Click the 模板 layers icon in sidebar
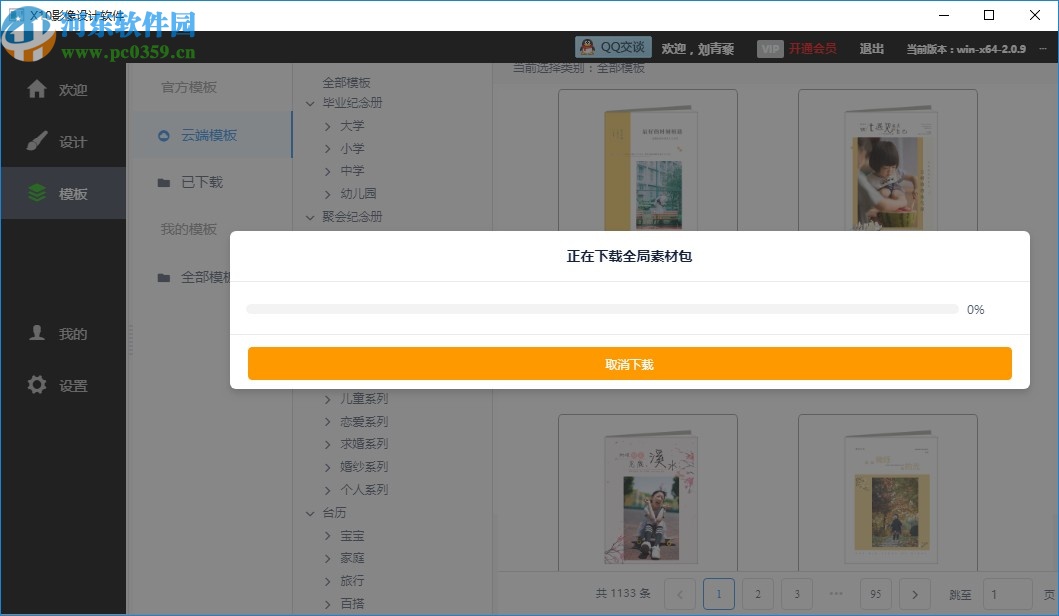 36,193
